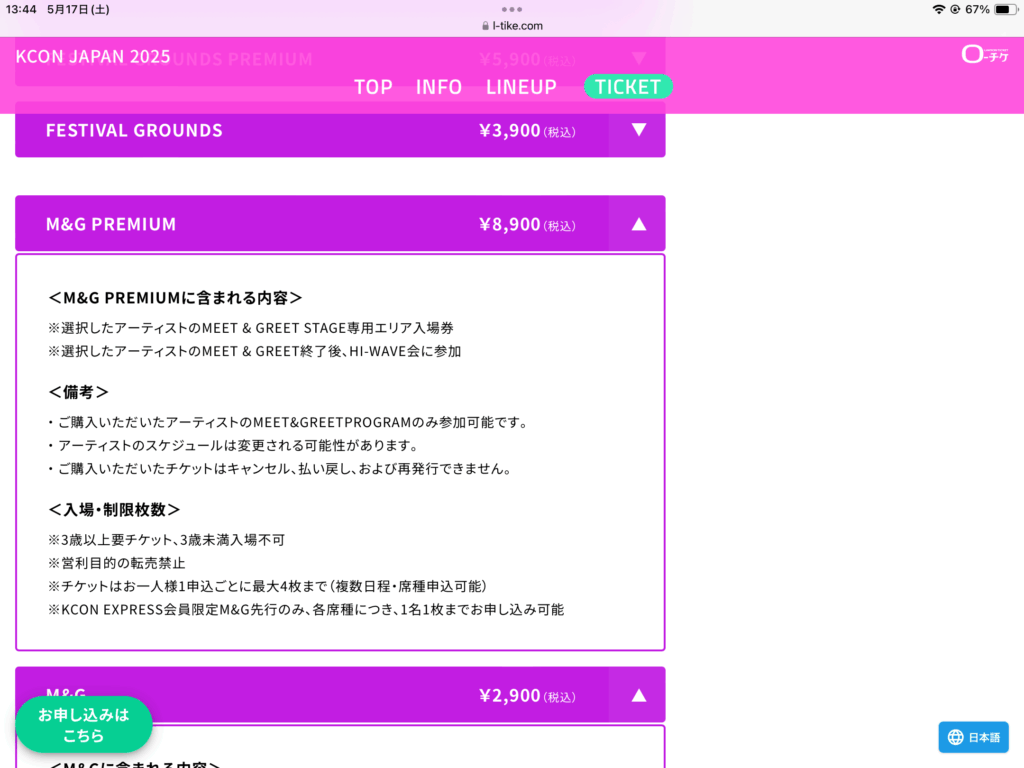Tap the Wi-Fi status icon
1024x768 pixels.
pyautogui.click(x=938, y=9)
